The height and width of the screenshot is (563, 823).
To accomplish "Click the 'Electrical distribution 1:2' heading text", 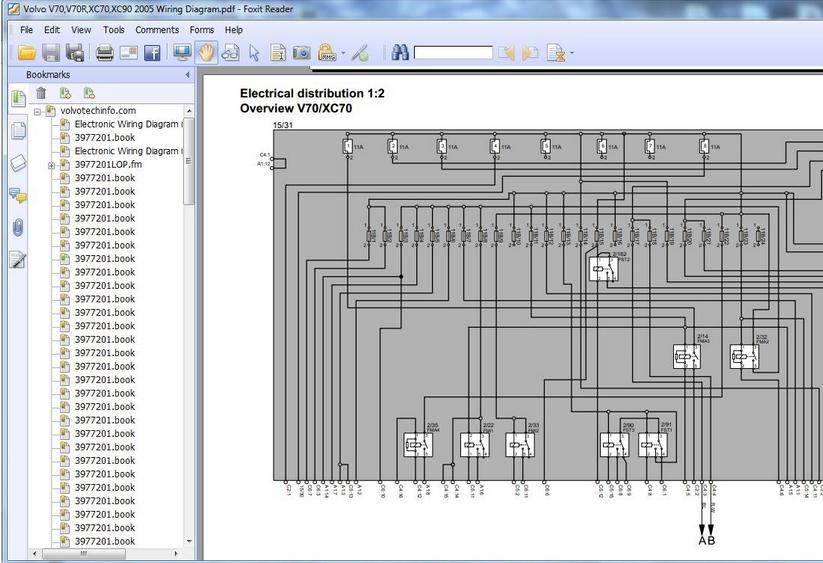I will pyautogui.click(x=312, y=93).
